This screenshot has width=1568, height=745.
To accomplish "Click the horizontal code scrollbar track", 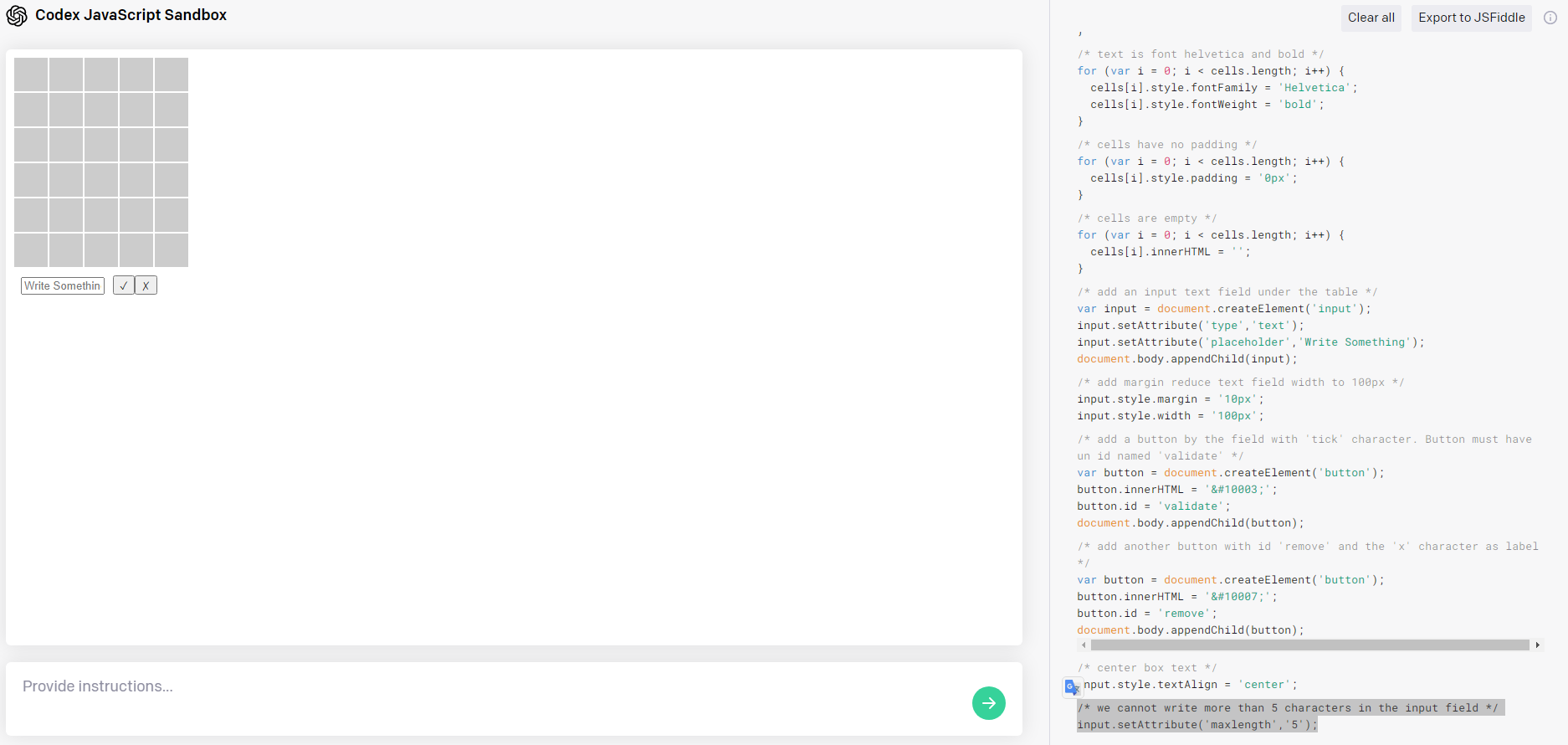I will click(x=1310, y=645).
